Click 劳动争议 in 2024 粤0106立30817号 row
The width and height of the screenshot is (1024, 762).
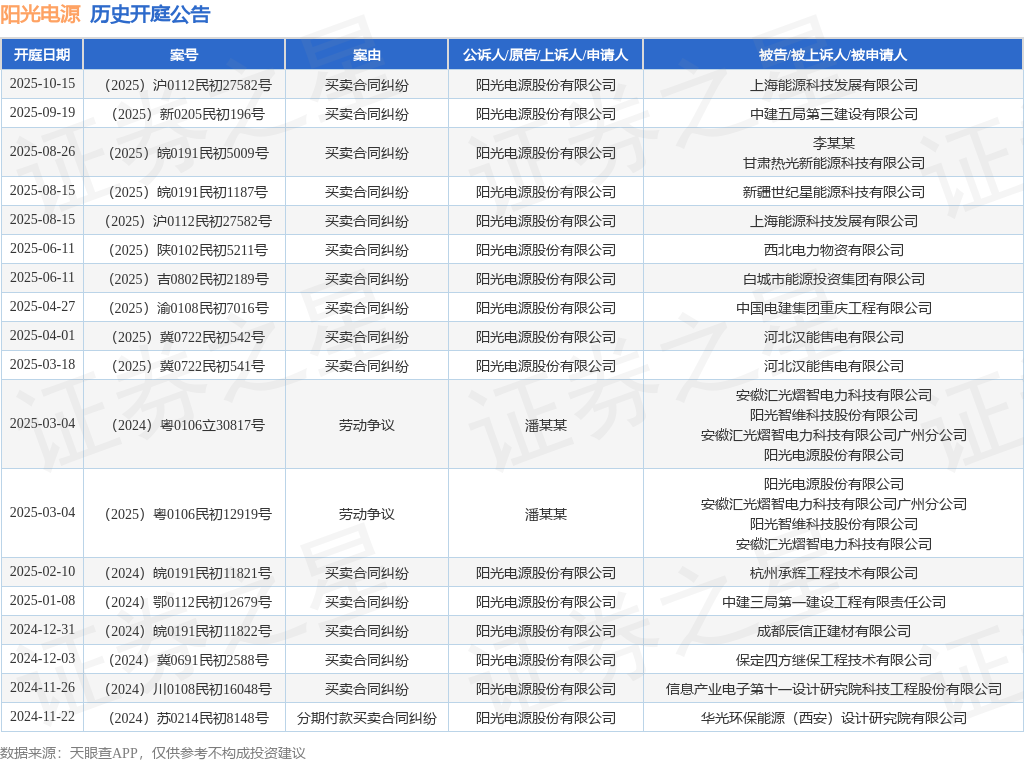[x=366, y=425]
